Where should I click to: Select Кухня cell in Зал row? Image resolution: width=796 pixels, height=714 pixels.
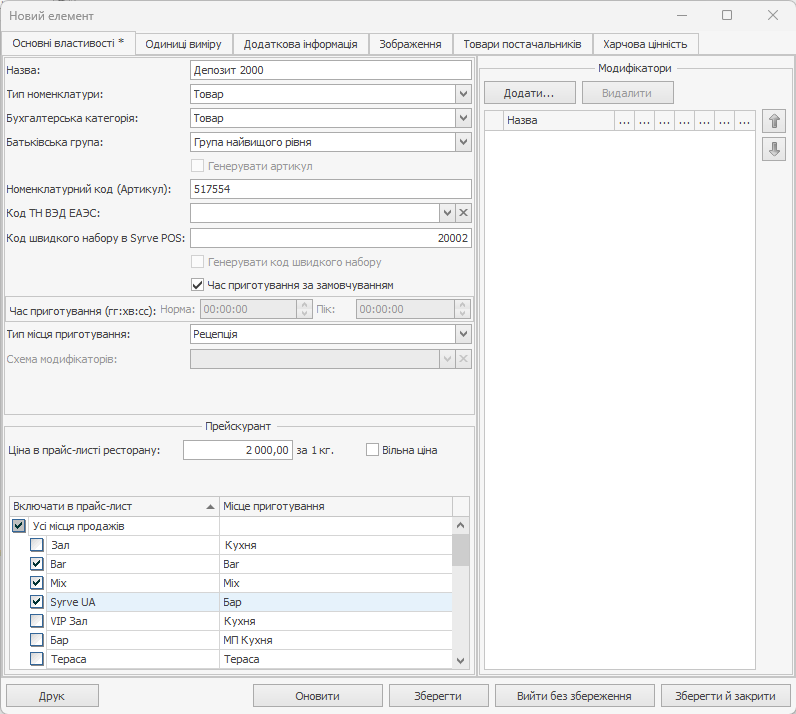click(336, 545)
